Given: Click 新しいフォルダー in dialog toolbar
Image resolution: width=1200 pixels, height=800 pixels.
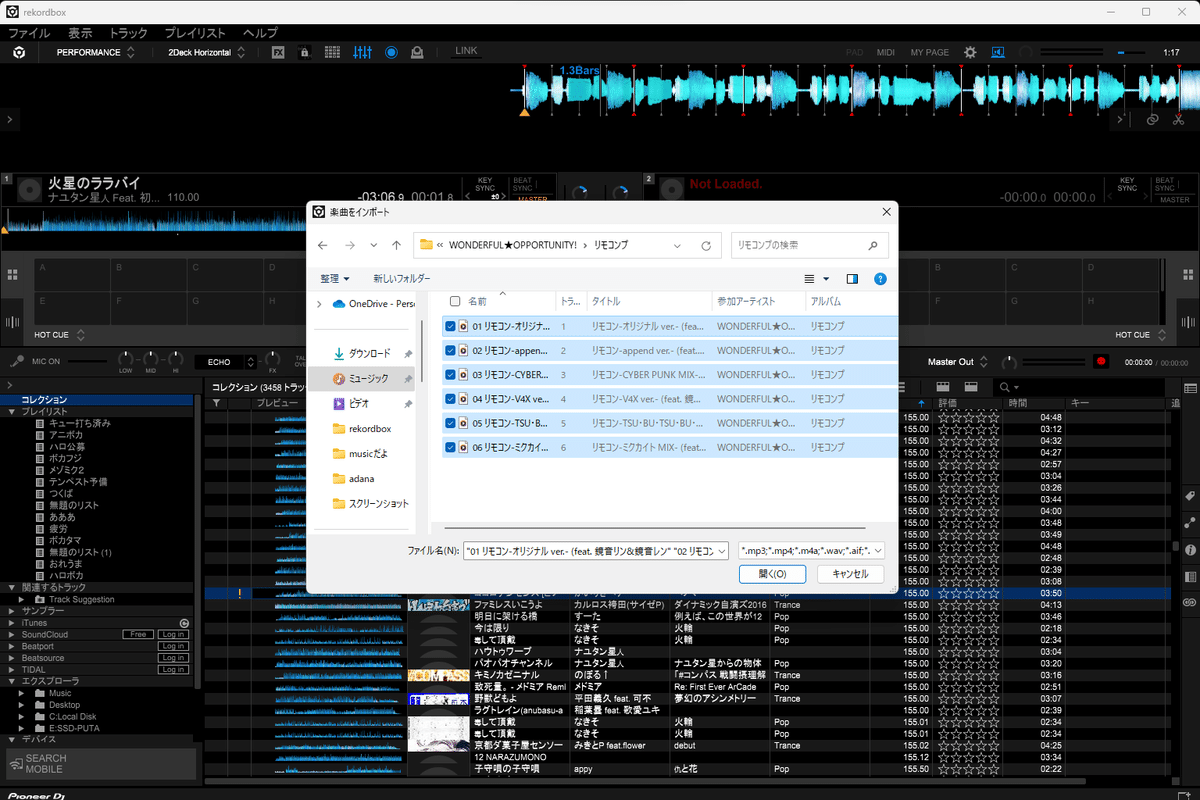Looking at the screenshot, I should [x=402, y=279].
